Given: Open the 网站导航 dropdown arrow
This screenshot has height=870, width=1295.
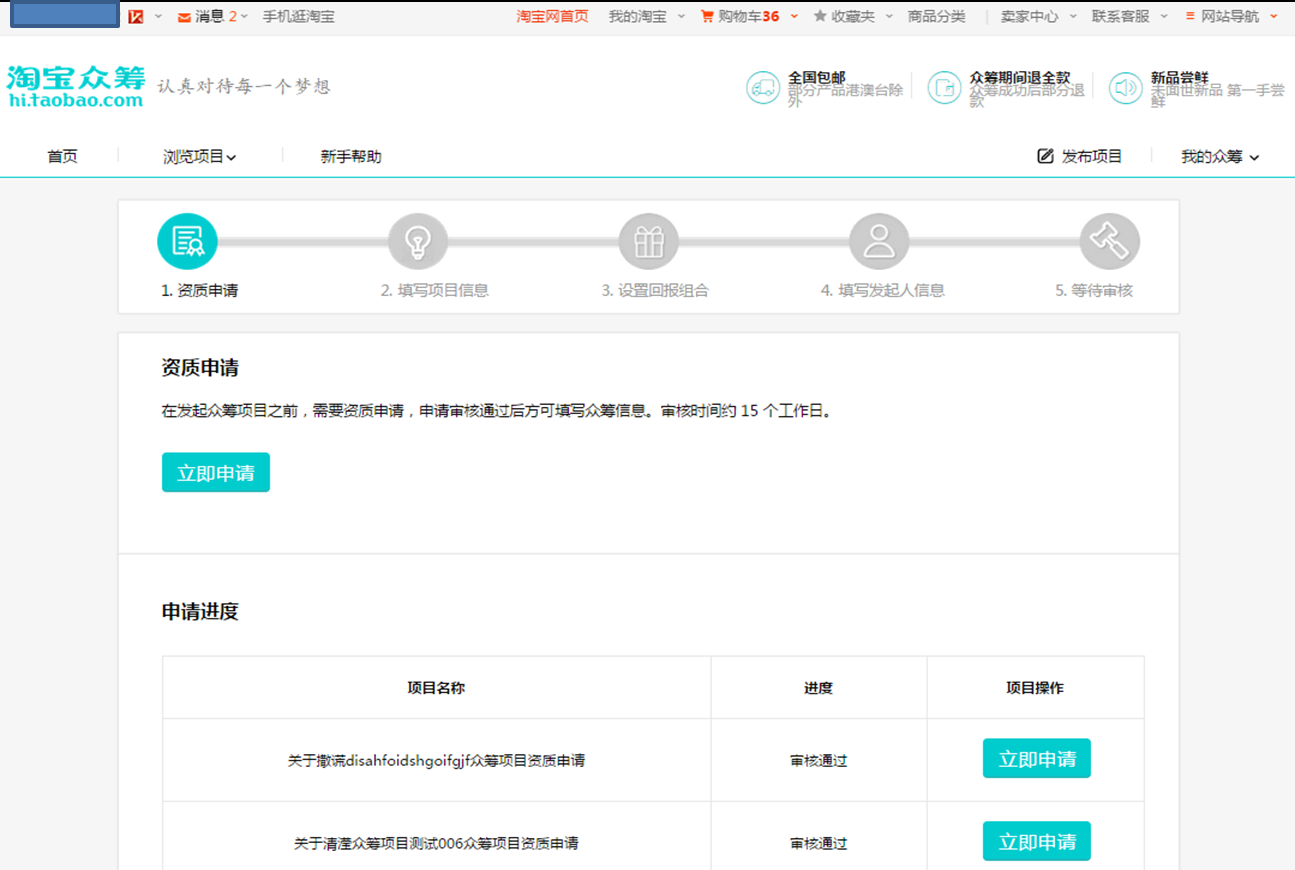Looking at the screenshot, I should pos(1273,17).
